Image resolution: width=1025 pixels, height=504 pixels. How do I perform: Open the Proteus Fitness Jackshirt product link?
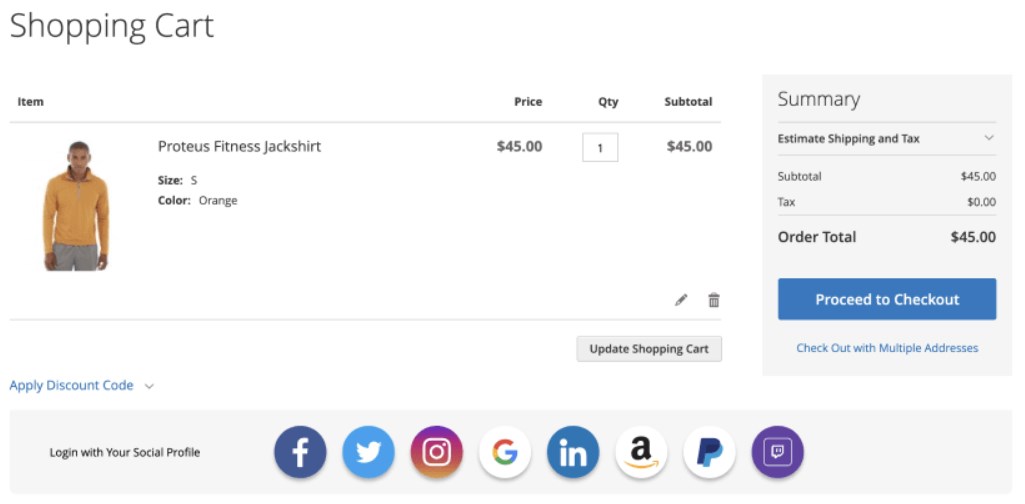[x=239, y=146]
